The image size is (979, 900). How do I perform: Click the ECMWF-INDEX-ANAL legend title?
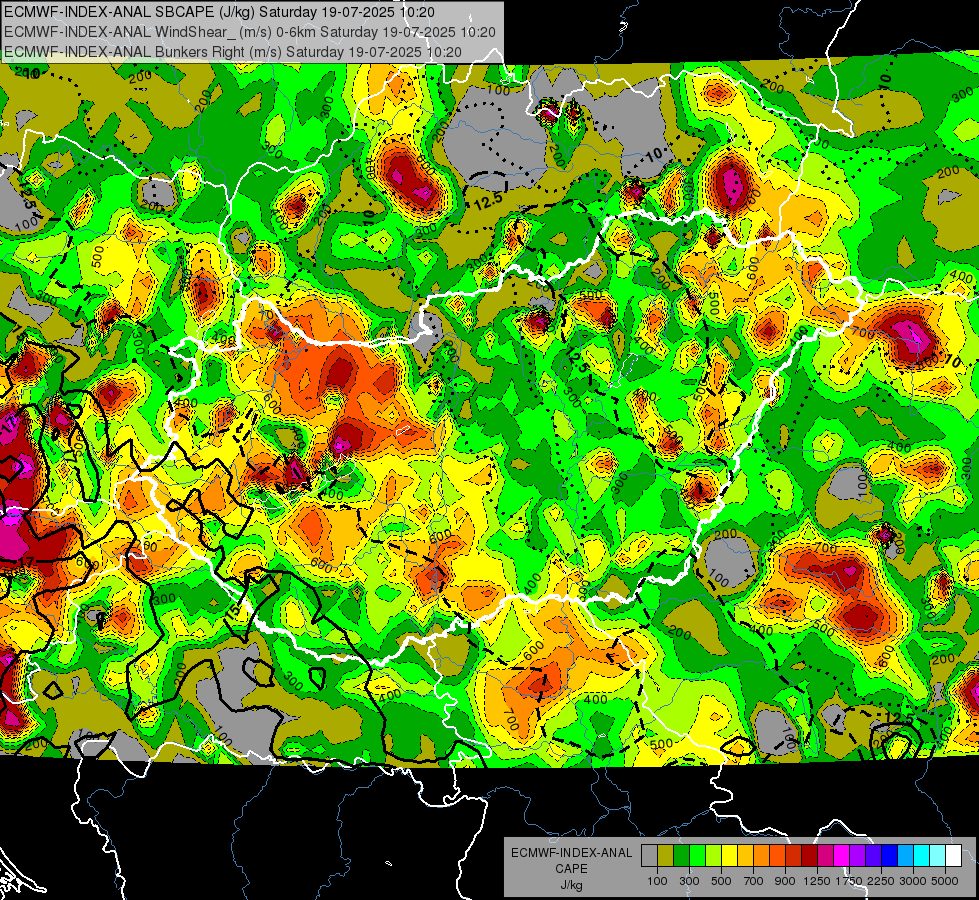coord(572,853)
